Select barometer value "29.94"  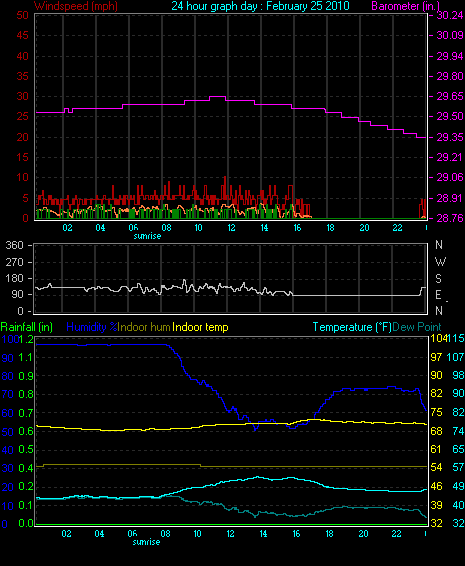pos(450,56)
